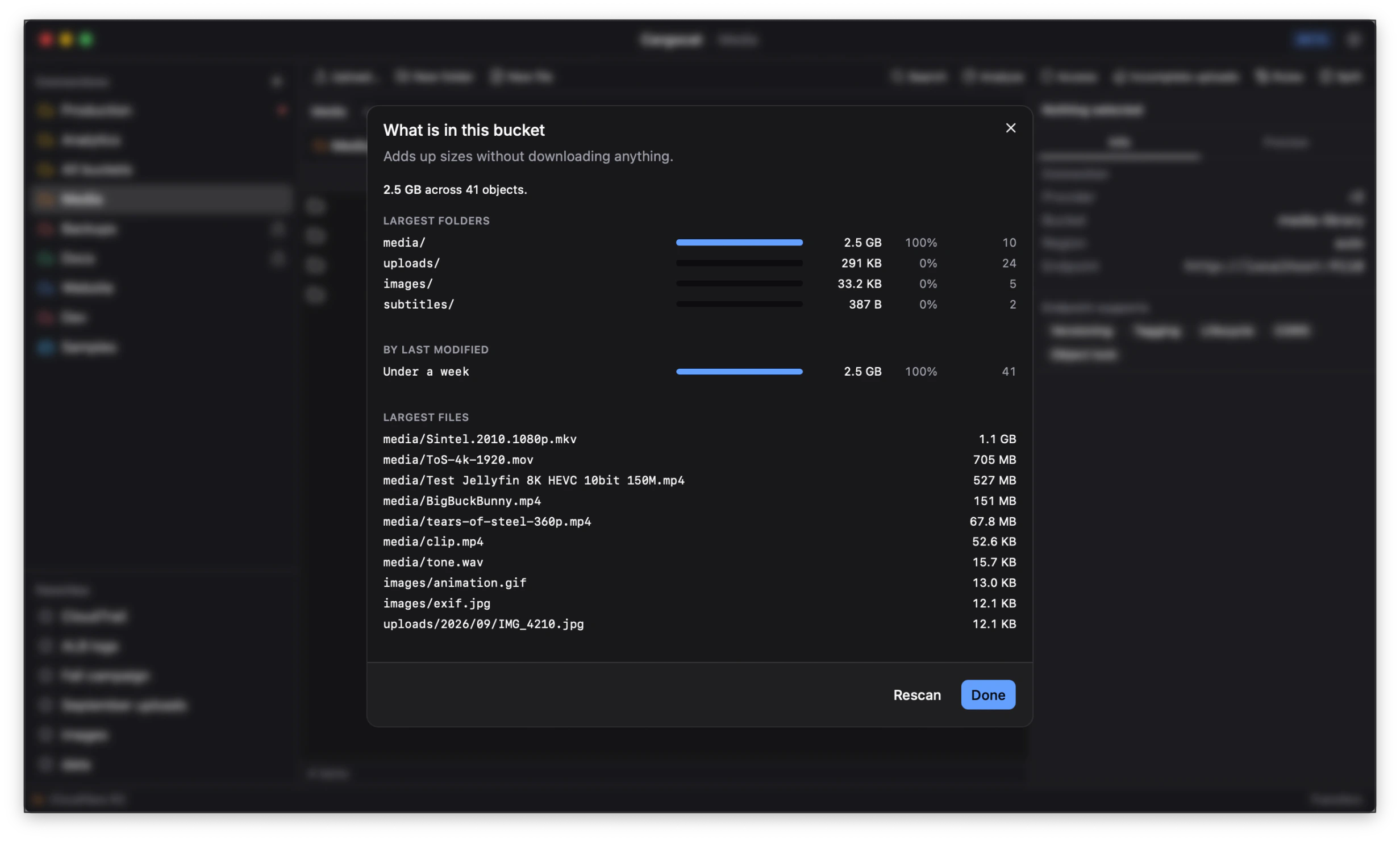This screenshot has width=1400, height=841.
Task: Click the Under a week row label
Action: coord(426,372)
